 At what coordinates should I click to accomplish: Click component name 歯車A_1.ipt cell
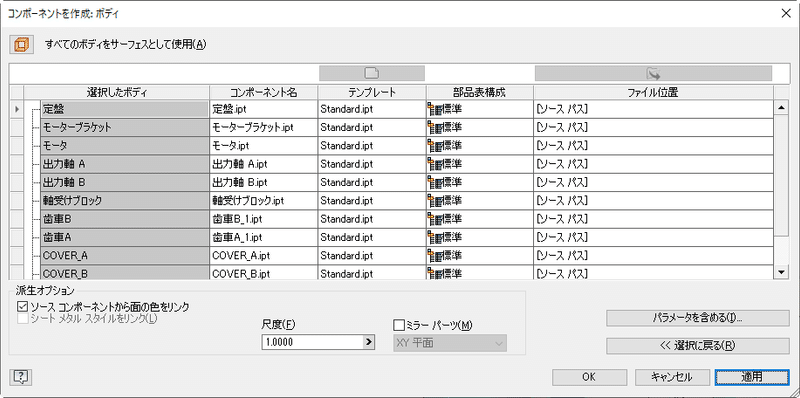point(264,238)
